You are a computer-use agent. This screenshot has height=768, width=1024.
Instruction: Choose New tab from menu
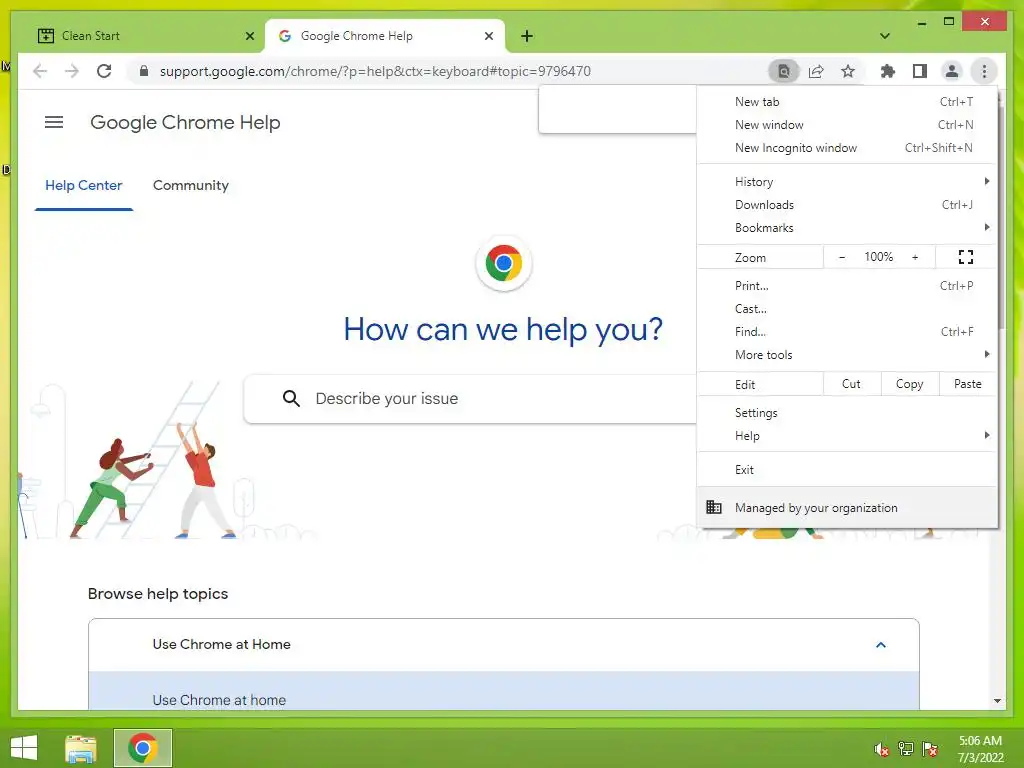click(847, 102)
